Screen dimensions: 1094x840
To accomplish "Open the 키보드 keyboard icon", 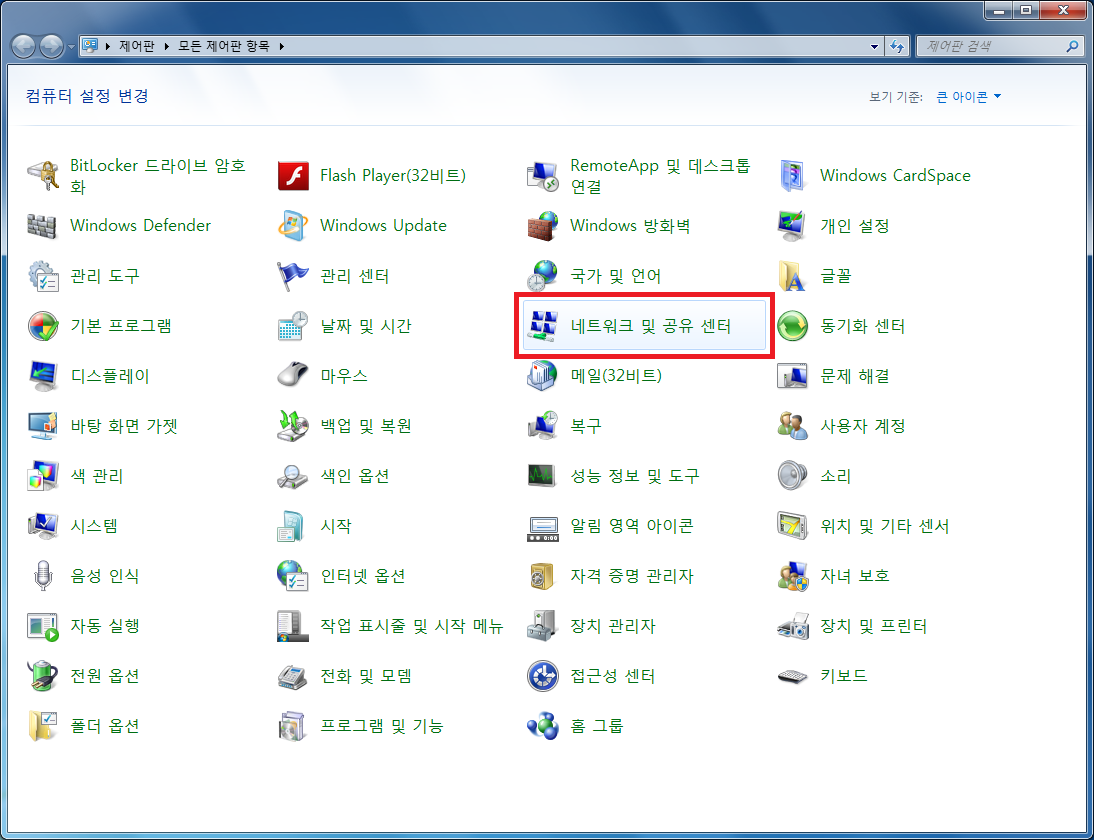I will pyautogui.click(x=793, y=676).
